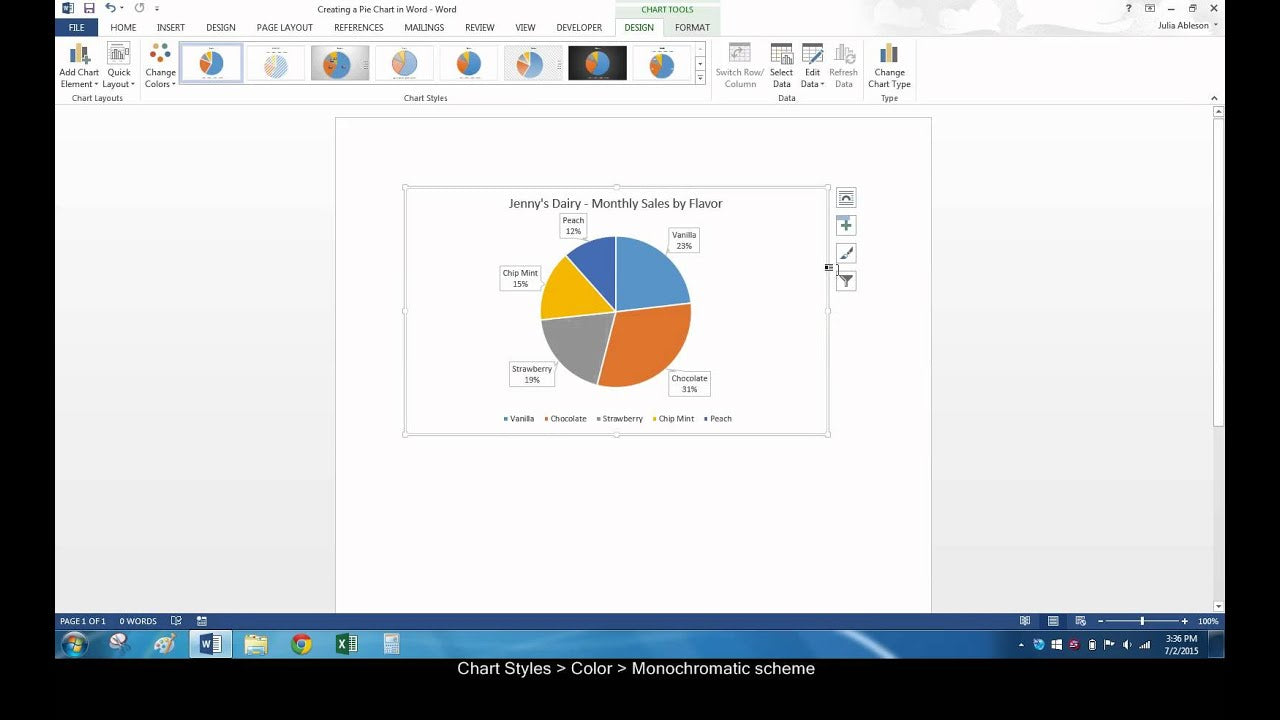Image resolution: width=1280 pixels, height=720 pixels.
Task: Click the Save icon in Quick Access
Action: [x=89, y=9]
